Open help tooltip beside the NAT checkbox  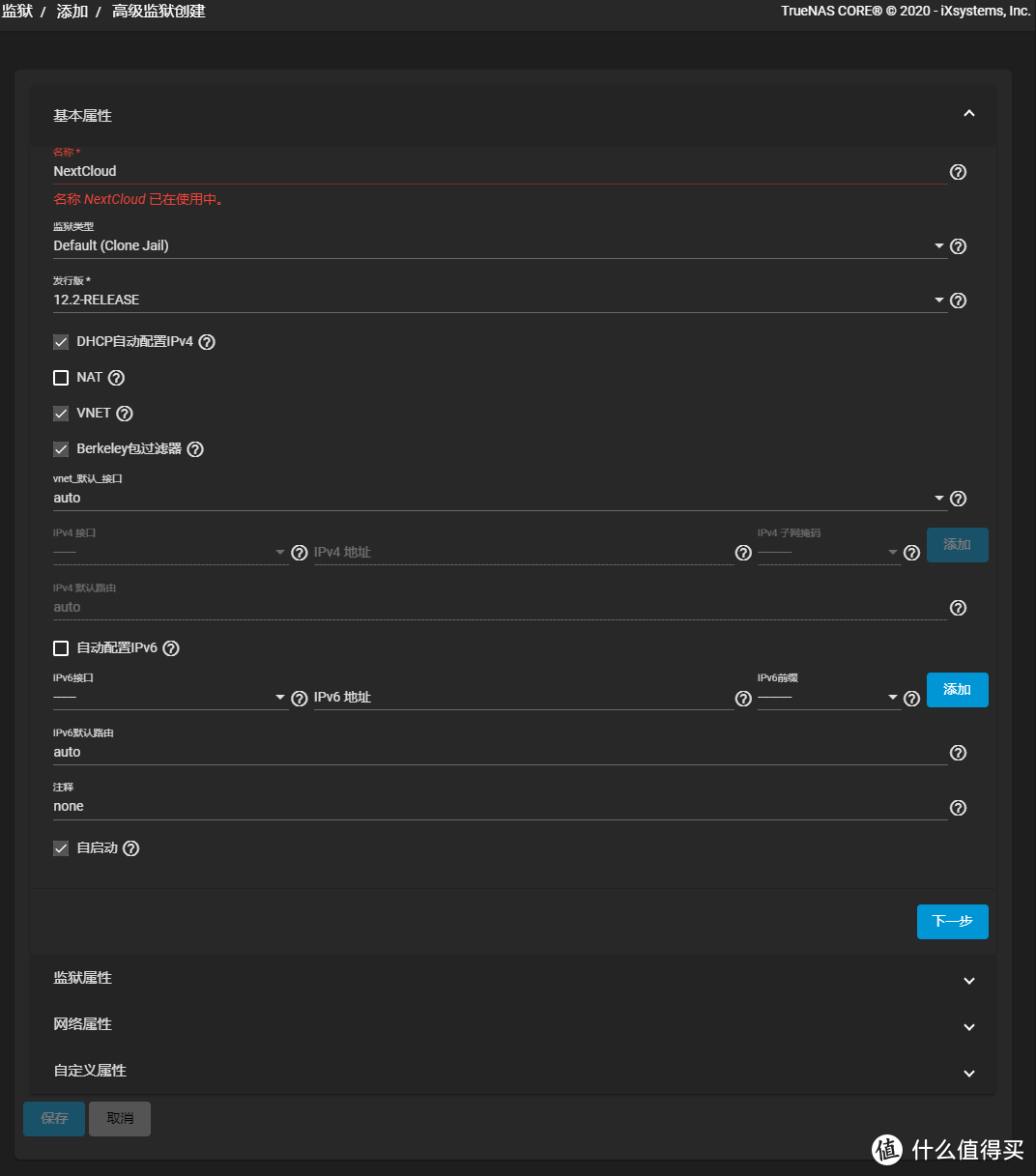116,377
